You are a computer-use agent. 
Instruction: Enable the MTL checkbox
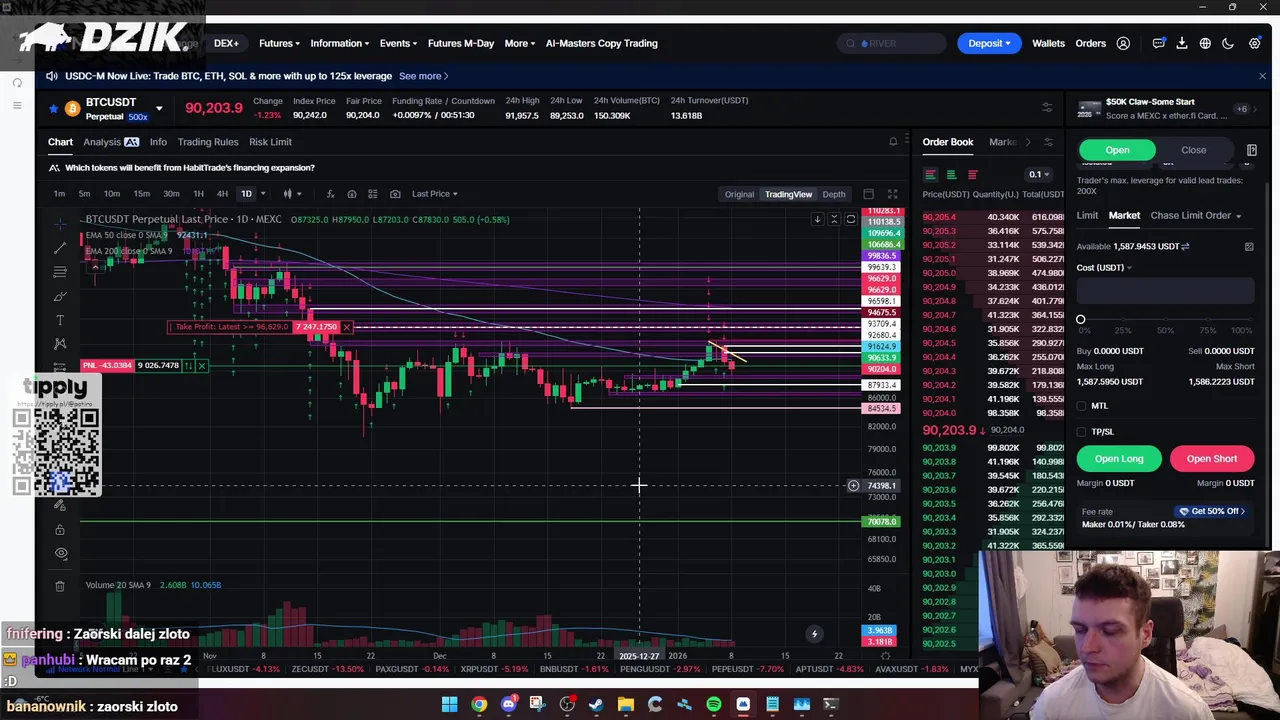1081,406
